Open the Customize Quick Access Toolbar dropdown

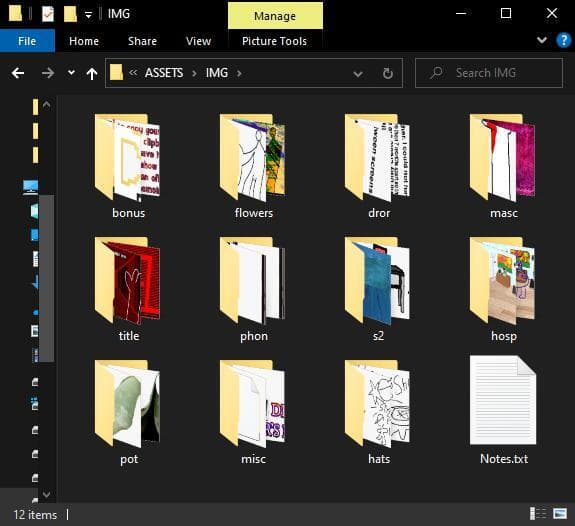pyautogui.click(x=88, y=15)
